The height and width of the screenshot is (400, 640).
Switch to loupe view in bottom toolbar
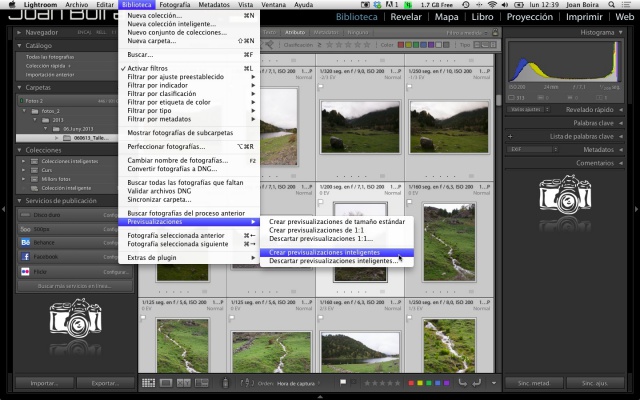166,383
